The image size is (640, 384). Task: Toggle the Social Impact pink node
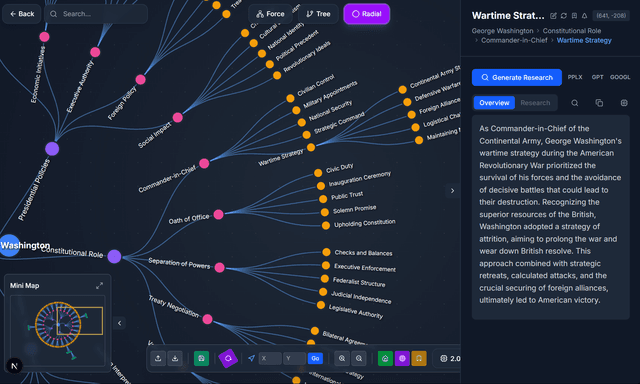point(178,118)
